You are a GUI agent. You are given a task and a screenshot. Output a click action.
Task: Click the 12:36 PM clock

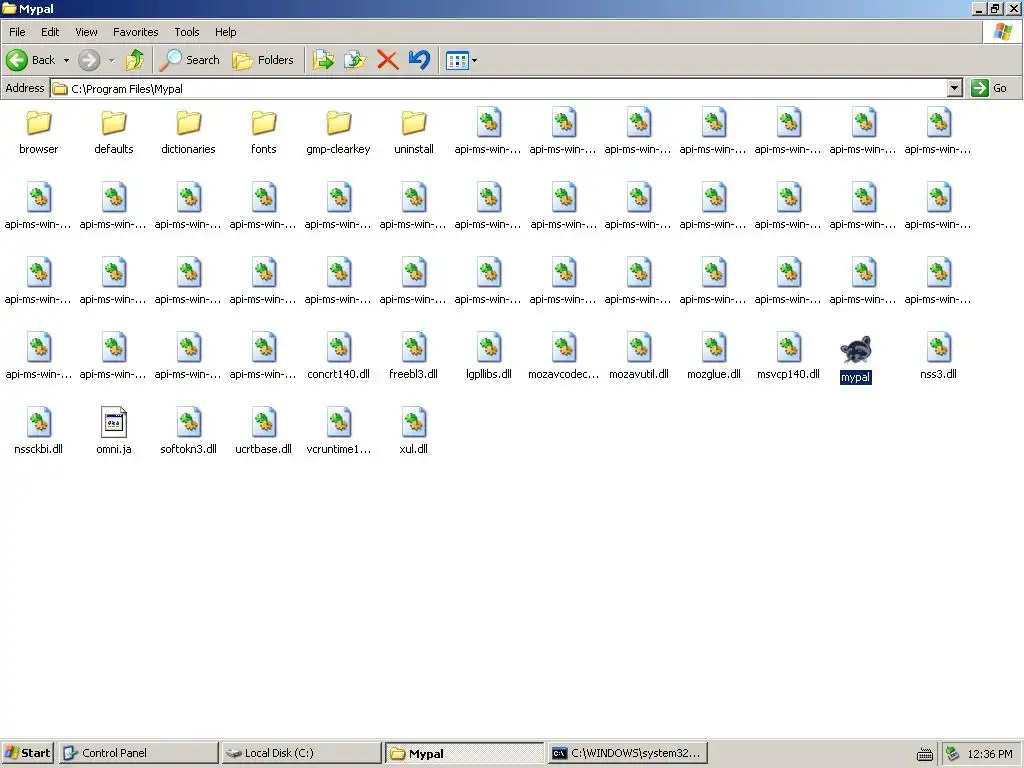[x=989, y=754]
